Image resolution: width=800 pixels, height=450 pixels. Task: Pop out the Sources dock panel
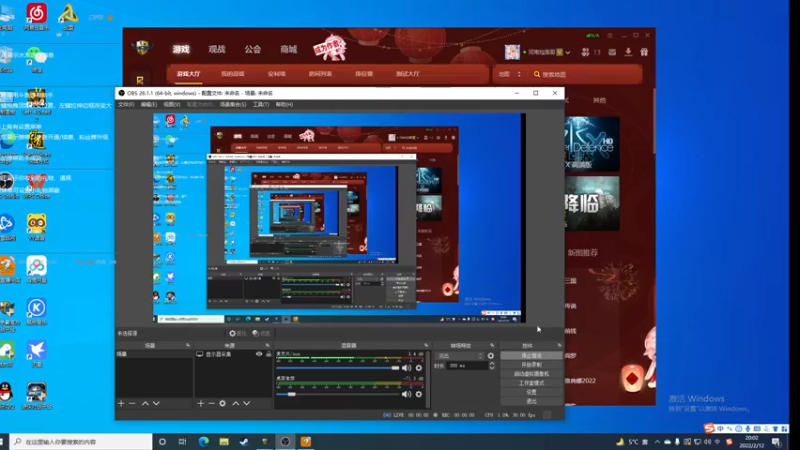(267, 345)
